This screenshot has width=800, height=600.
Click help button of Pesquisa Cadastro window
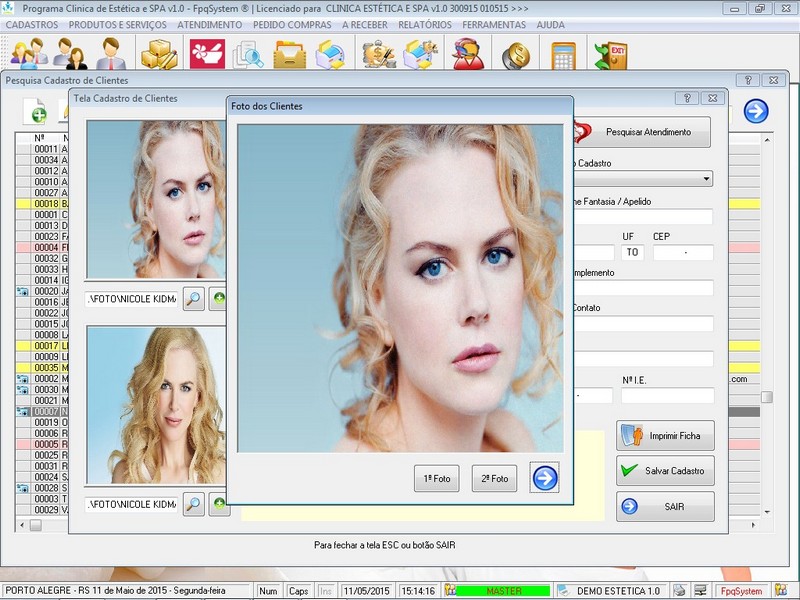pos(747,80)
